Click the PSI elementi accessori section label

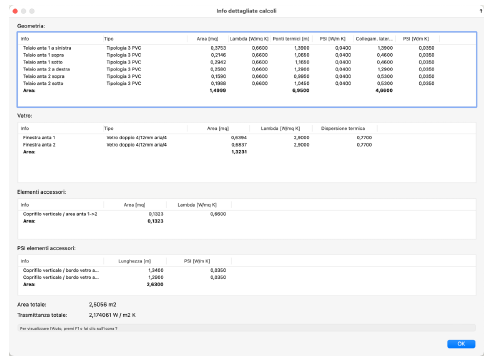pyautogui.click(x=46, y=248)
